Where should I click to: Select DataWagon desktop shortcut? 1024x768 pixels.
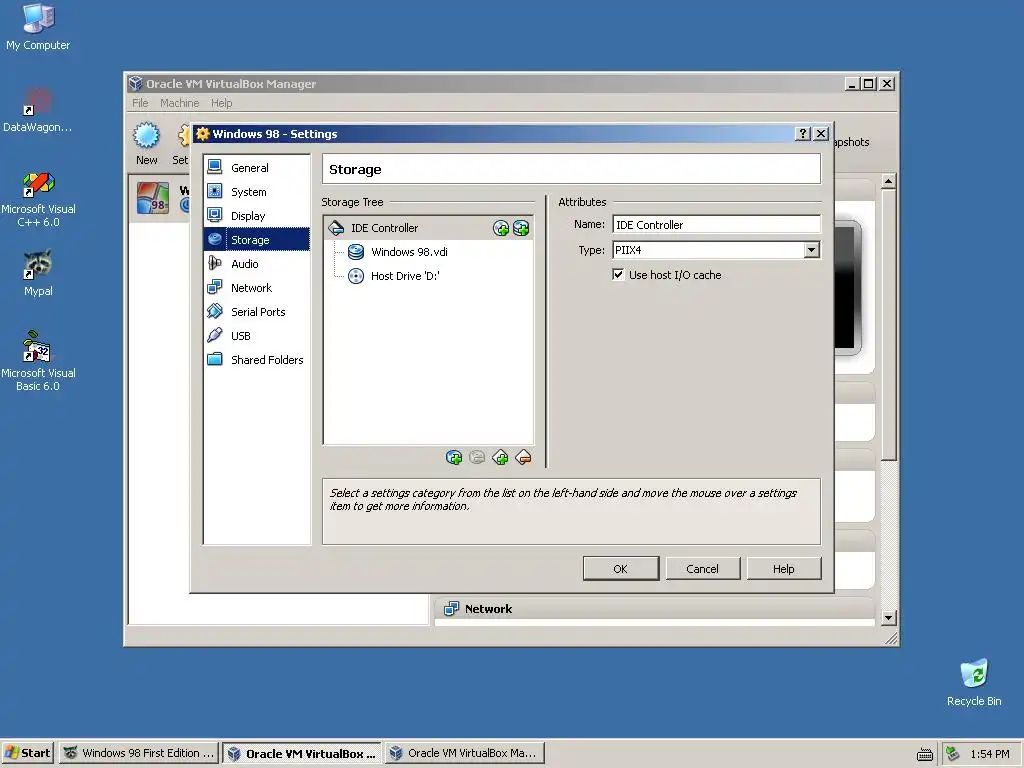37,110
